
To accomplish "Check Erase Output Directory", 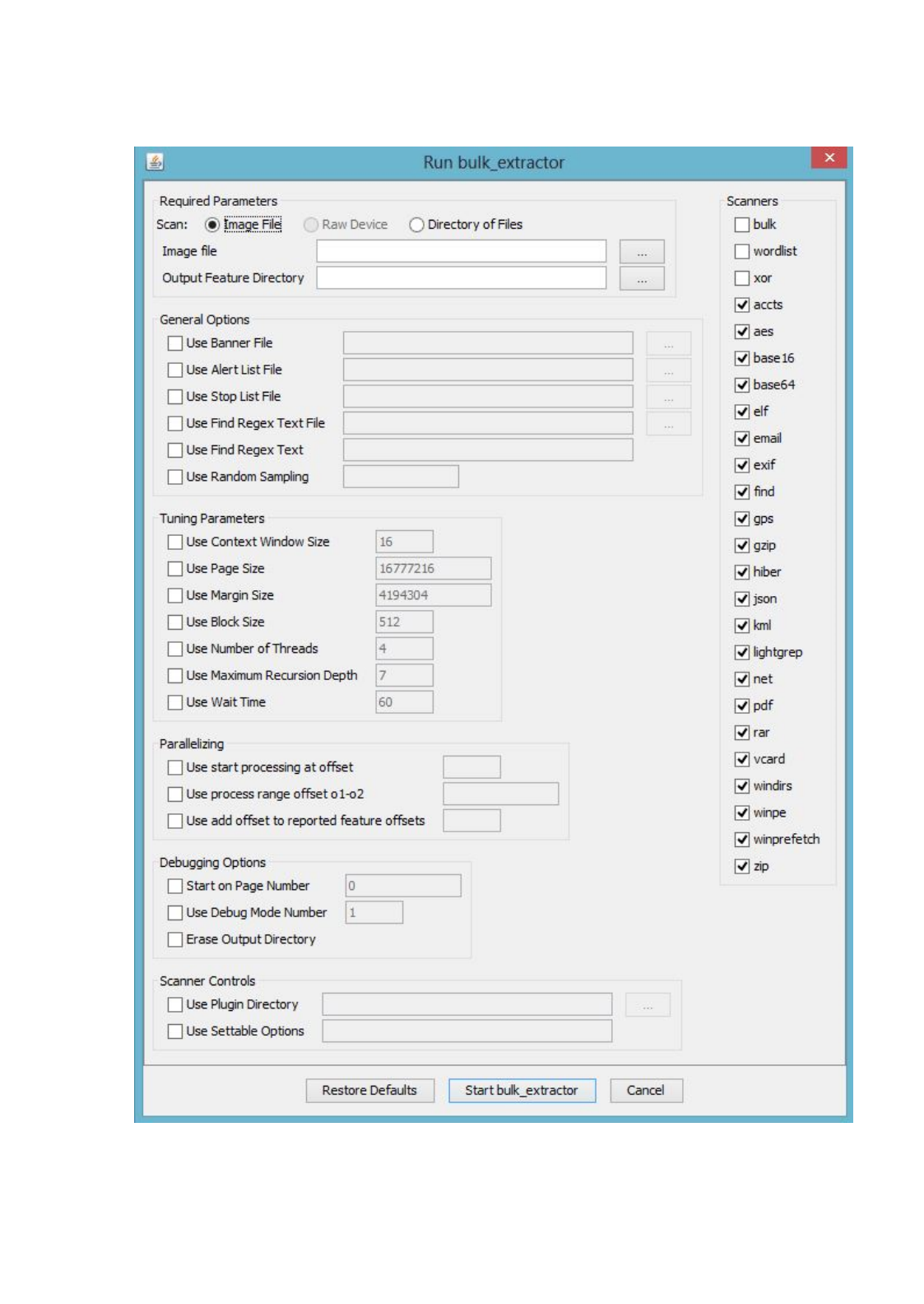I will click(174, 939).
